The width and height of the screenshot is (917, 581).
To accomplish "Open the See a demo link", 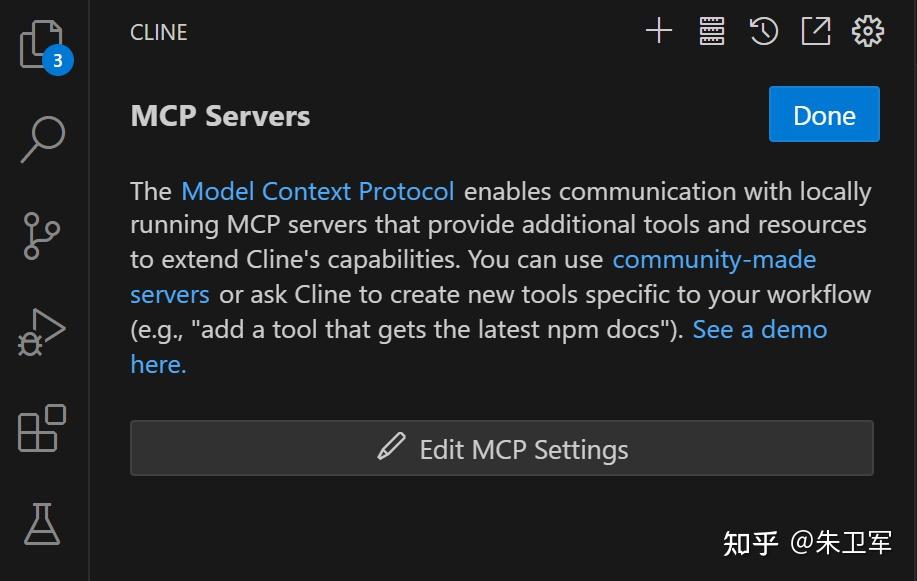I will point(760,330).
